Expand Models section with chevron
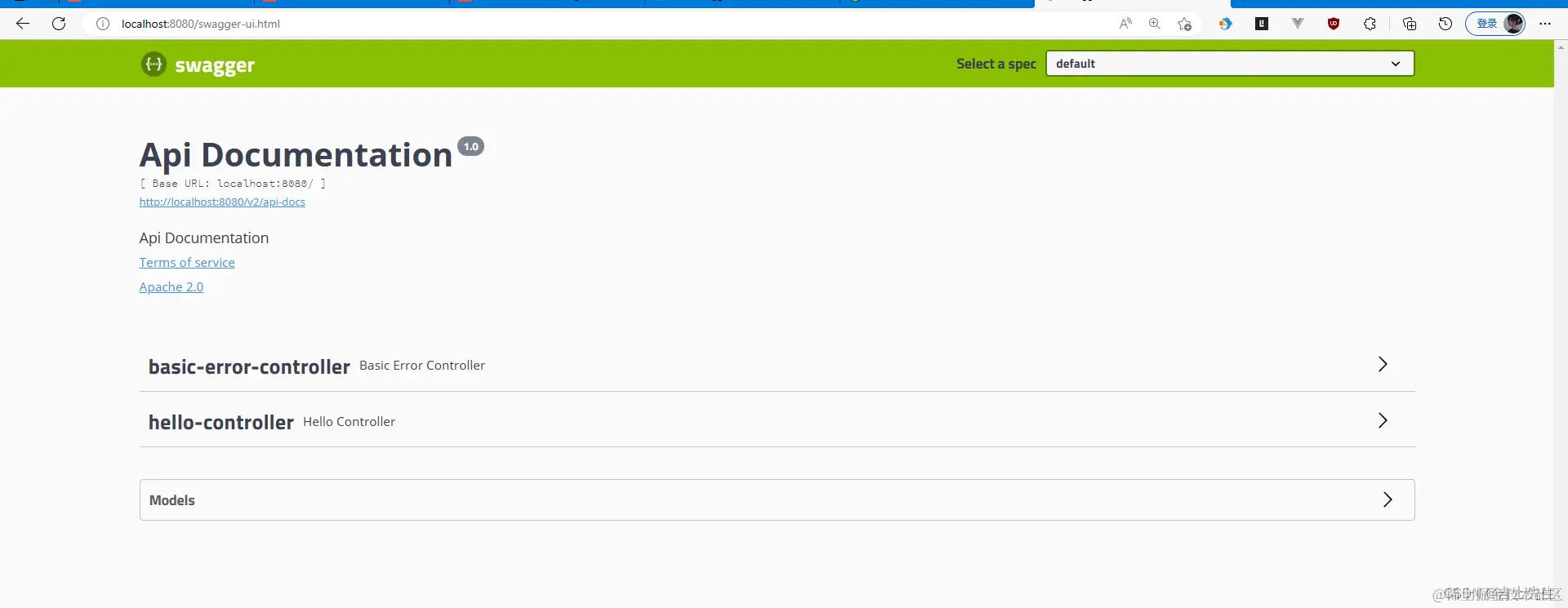This screenshot has width=1568, height=608. [x=1388, y=499]
